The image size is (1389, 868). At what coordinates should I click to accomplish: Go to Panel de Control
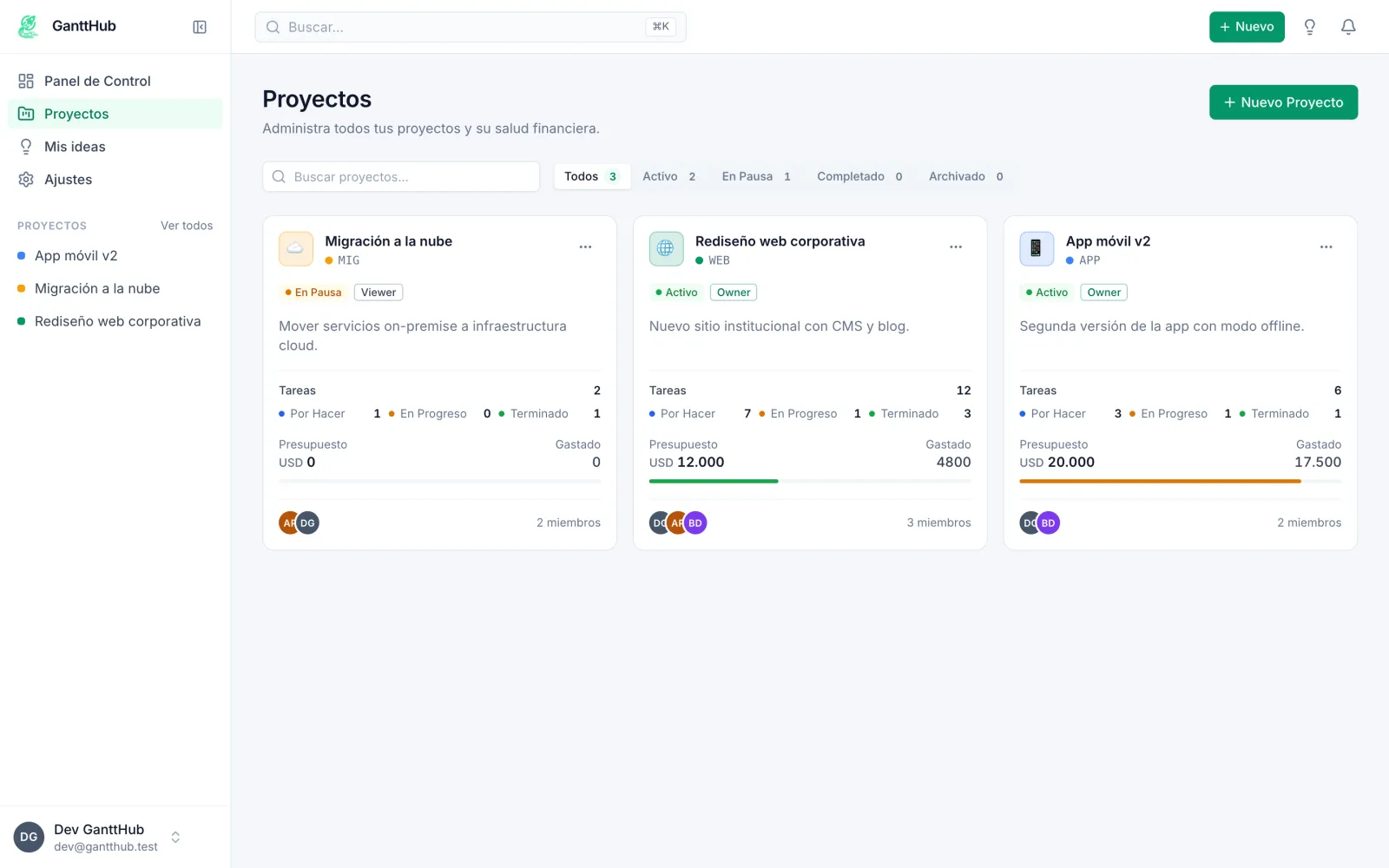(115, 81)
